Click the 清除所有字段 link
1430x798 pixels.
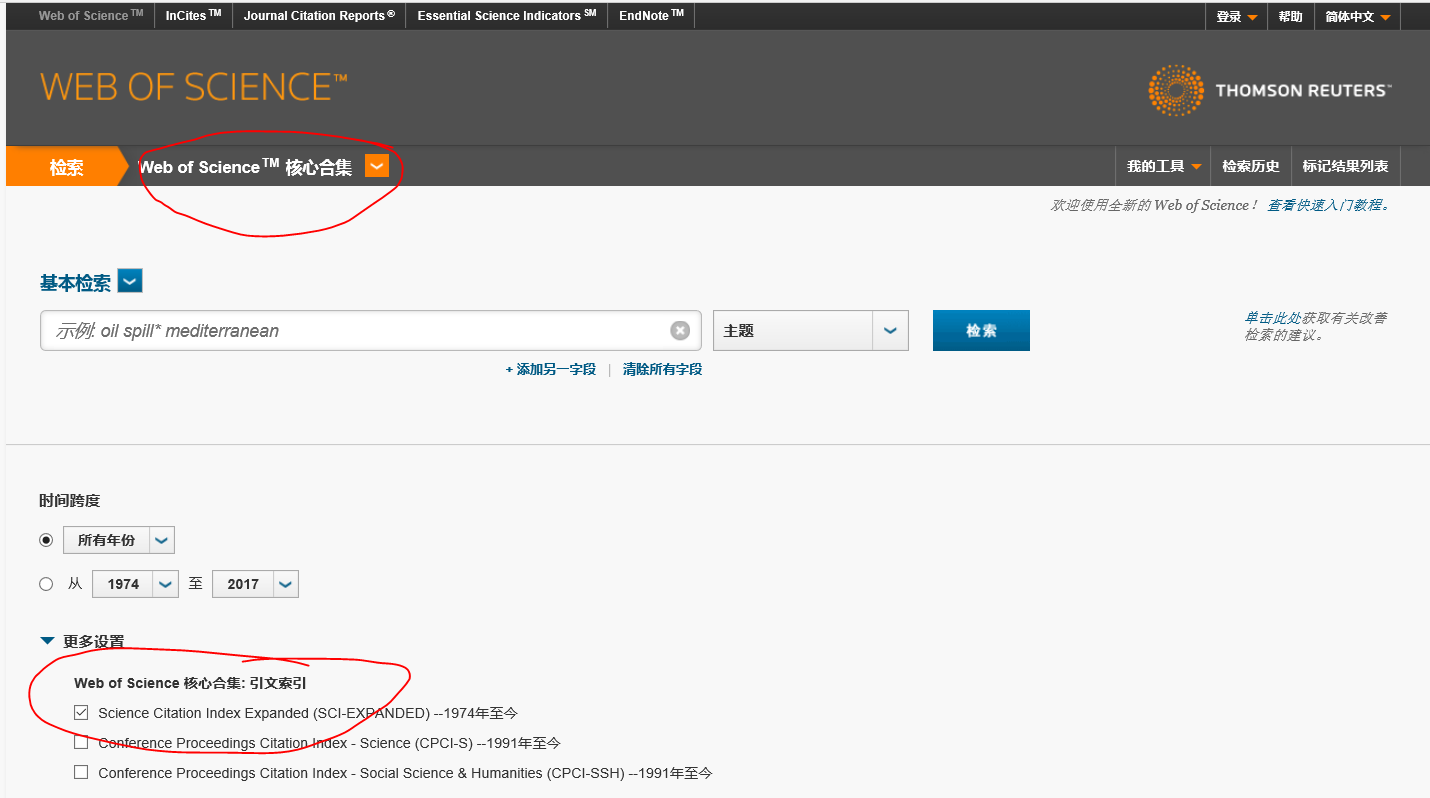[662, 369]
